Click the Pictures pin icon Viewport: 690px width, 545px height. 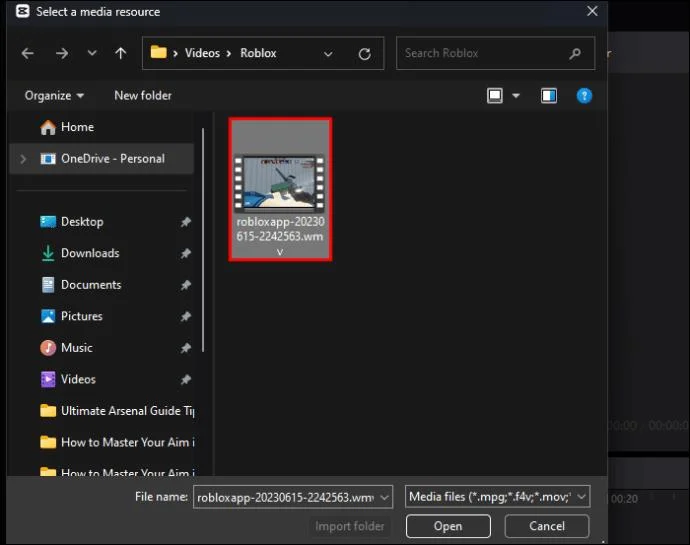coord(186,317)
